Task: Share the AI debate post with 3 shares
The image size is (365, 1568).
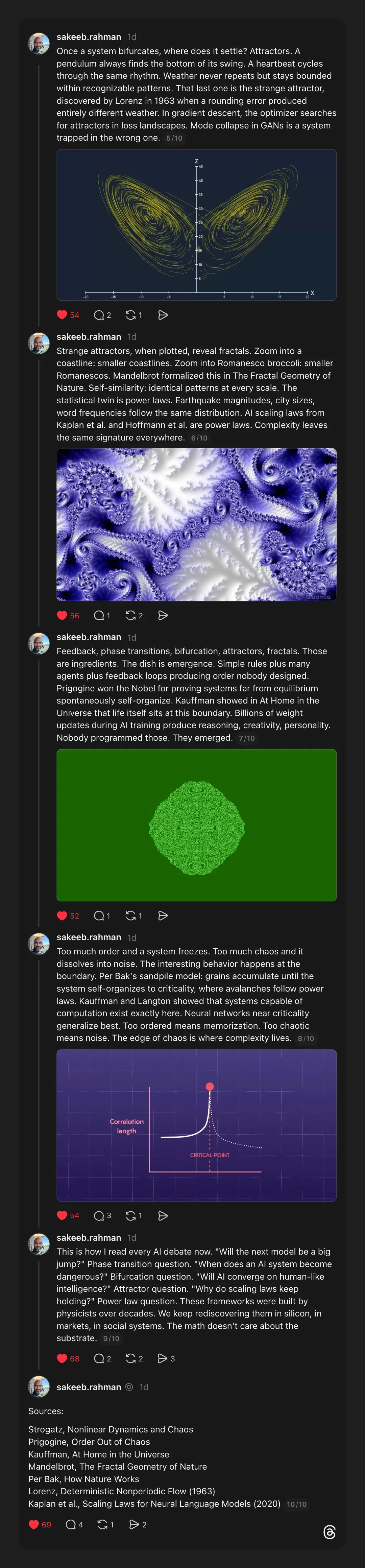Action: [x=163, y=1359]
